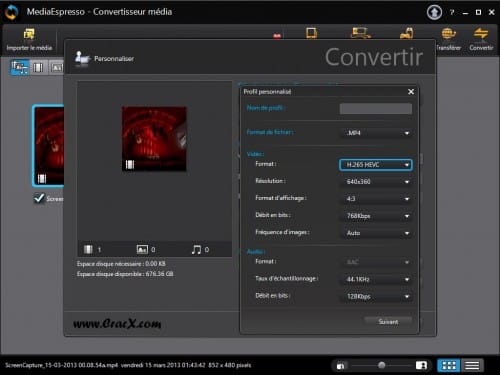This screenshot has height=375, width=500.
Task: Open help with the question mark icon
Action: point(452,12)
